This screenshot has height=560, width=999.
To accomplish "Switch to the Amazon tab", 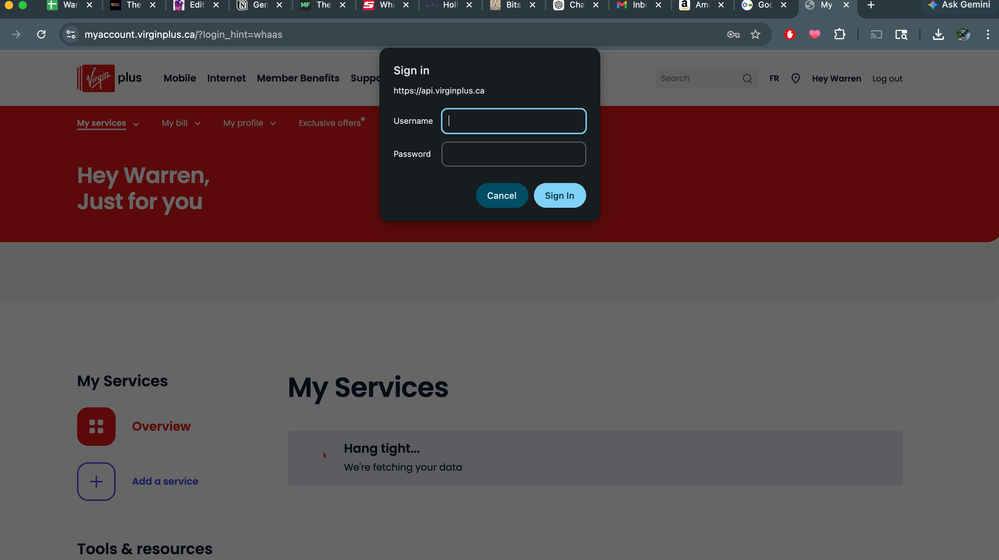I will [694, 5].
